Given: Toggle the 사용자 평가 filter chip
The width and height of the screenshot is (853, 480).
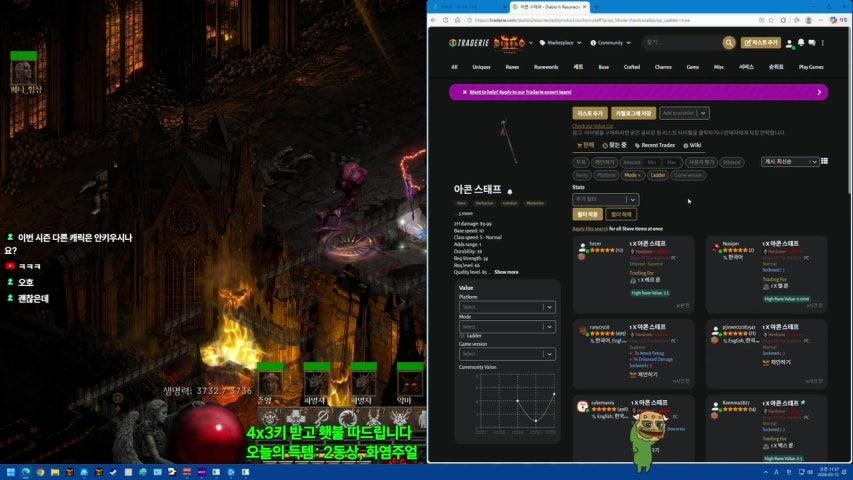Looking at the screenshot, I should pyautogui.click(x=701, y=162).
